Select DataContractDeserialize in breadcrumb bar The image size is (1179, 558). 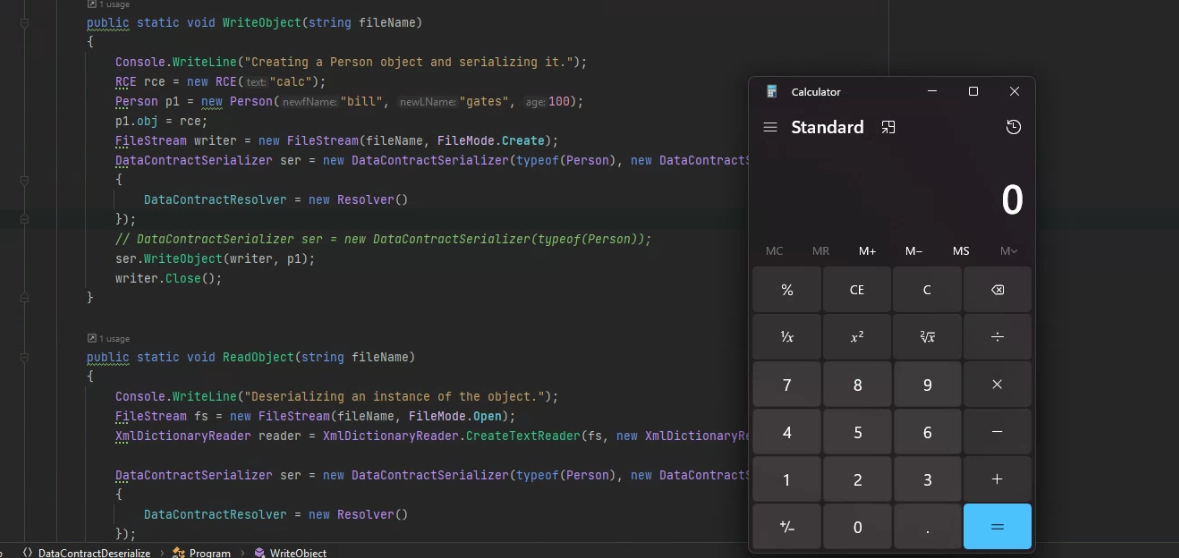point(94,553)
